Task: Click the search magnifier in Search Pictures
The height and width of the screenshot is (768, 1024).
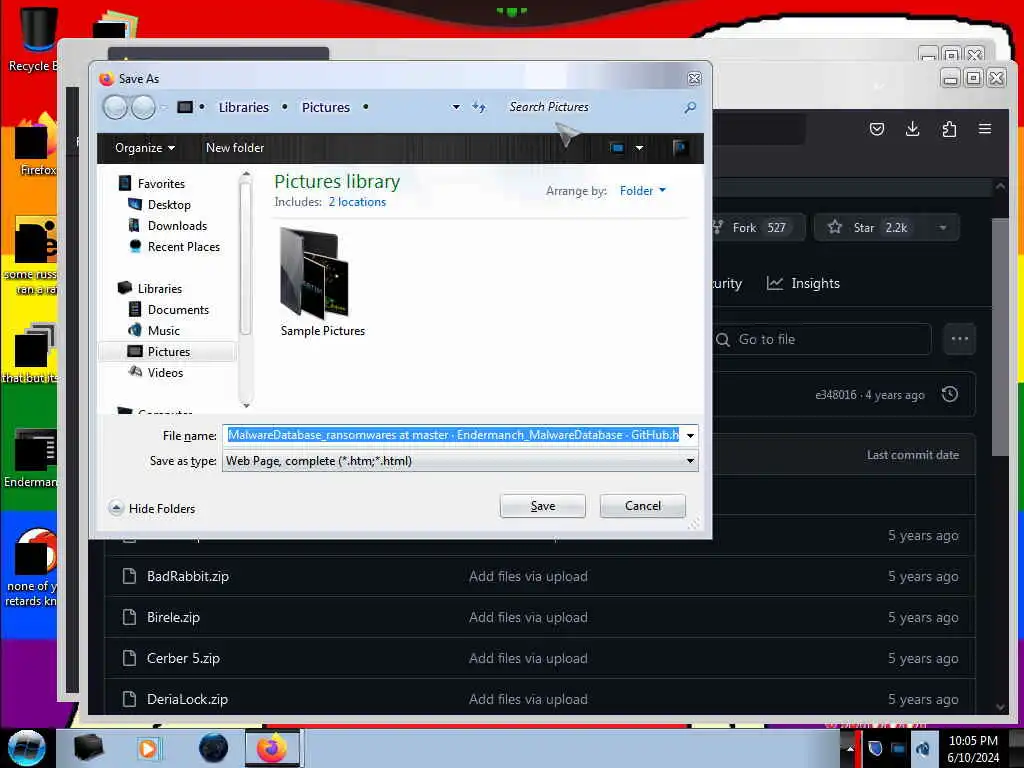Action: coord(690,107)
